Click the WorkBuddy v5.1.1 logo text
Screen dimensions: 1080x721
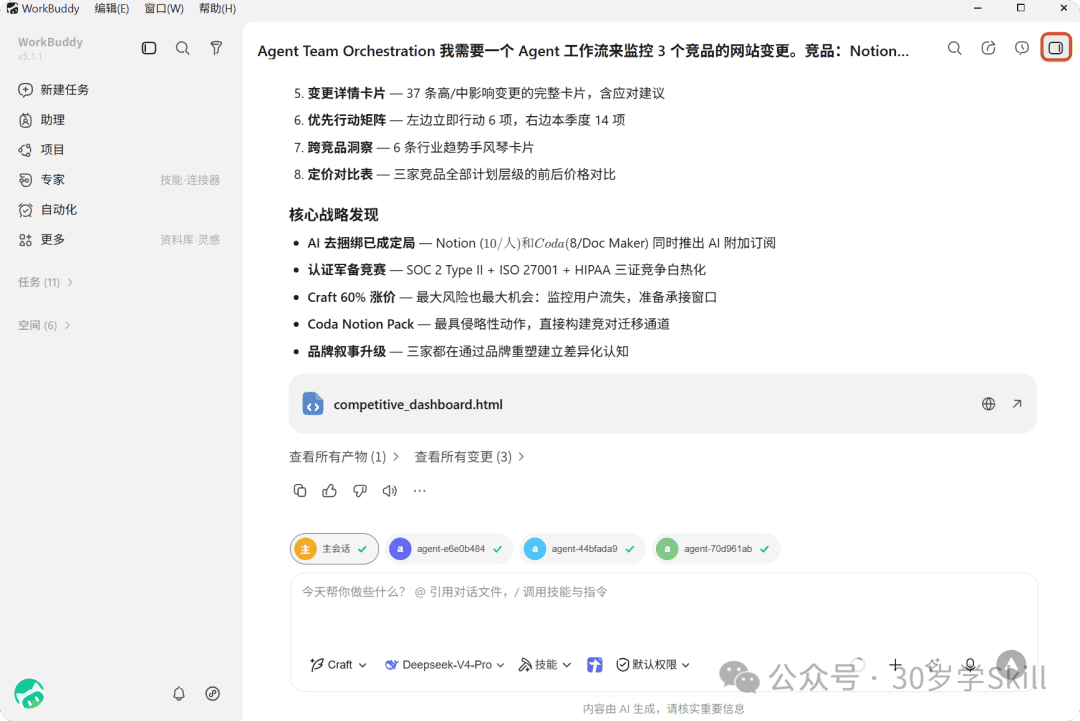click(50, 48)
